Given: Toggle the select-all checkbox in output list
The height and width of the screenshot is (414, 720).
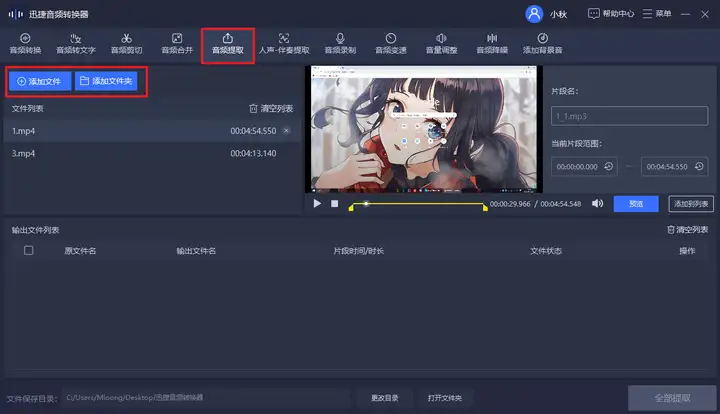Looking at the screenshot, I should click(x=28, y=250).
